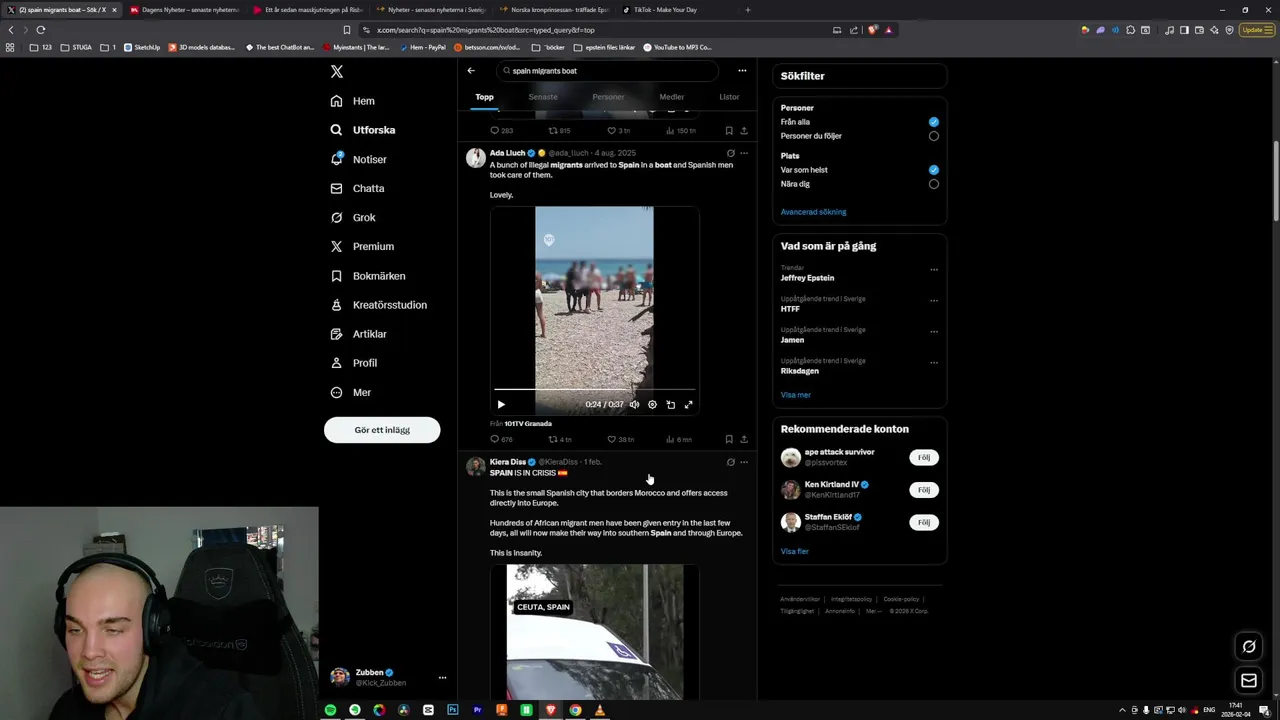Open Photoshop from the taskbar

tap(452, 710)
